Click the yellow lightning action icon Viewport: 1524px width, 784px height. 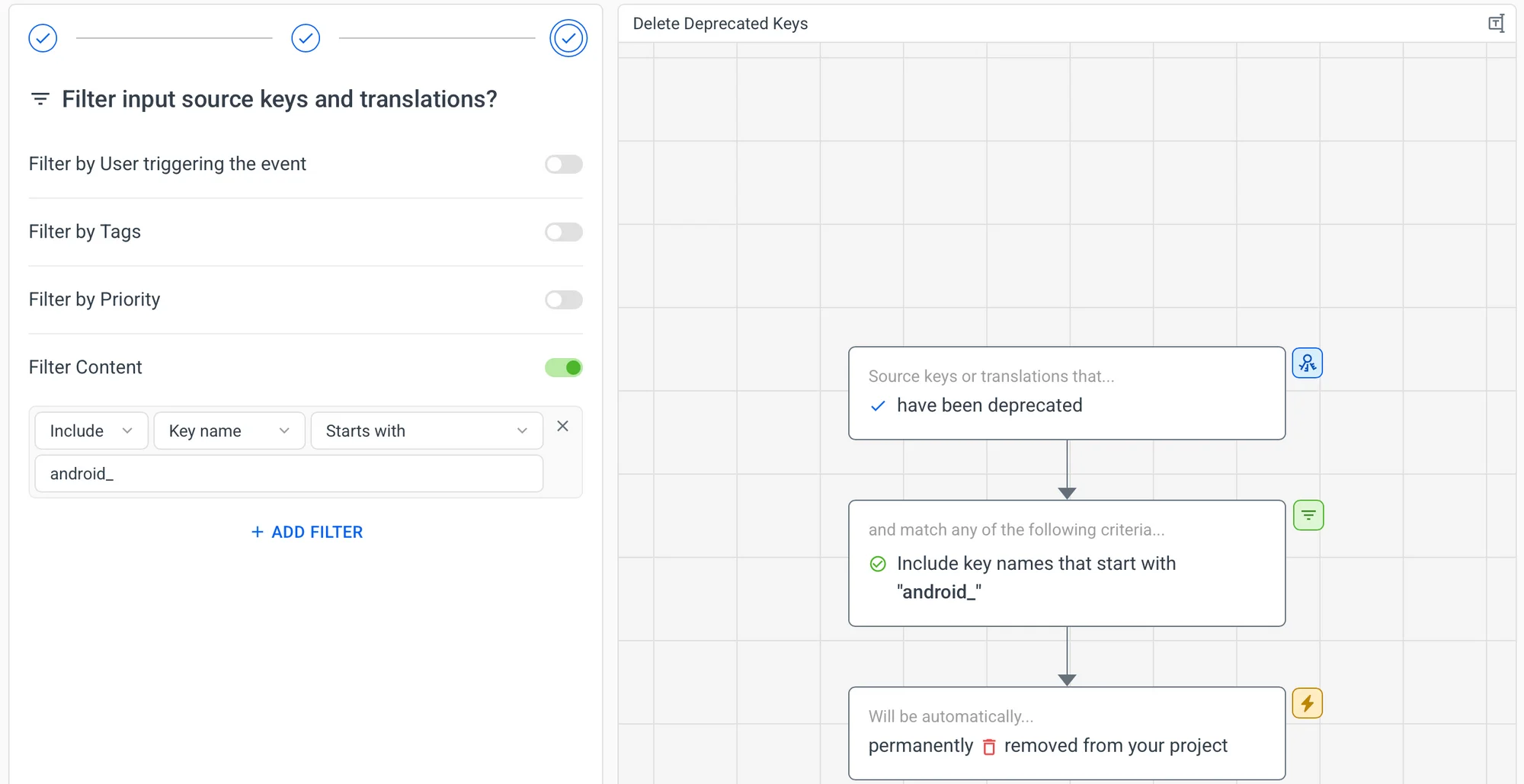1308,703
